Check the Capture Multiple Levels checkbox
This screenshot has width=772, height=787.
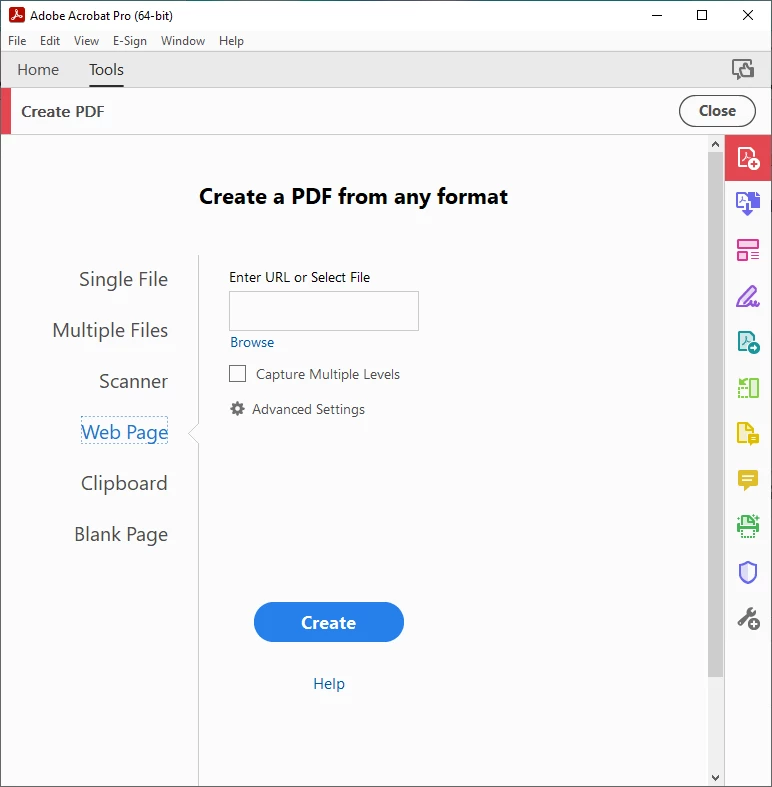coord(237,373)
